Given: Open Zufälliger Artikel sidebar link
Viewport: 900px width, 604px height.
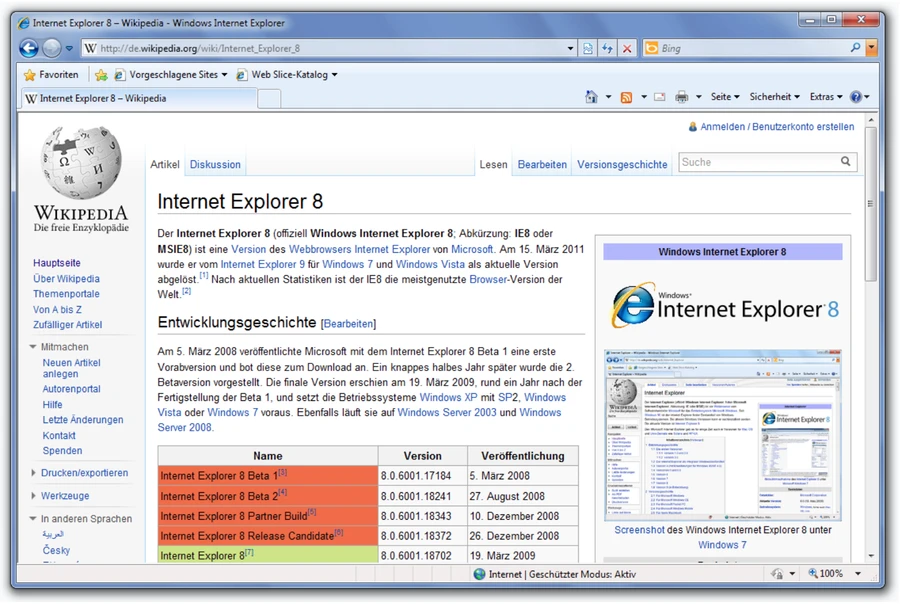Looking at the screenshot, I should pyautogui.click(x=67, y=325).
